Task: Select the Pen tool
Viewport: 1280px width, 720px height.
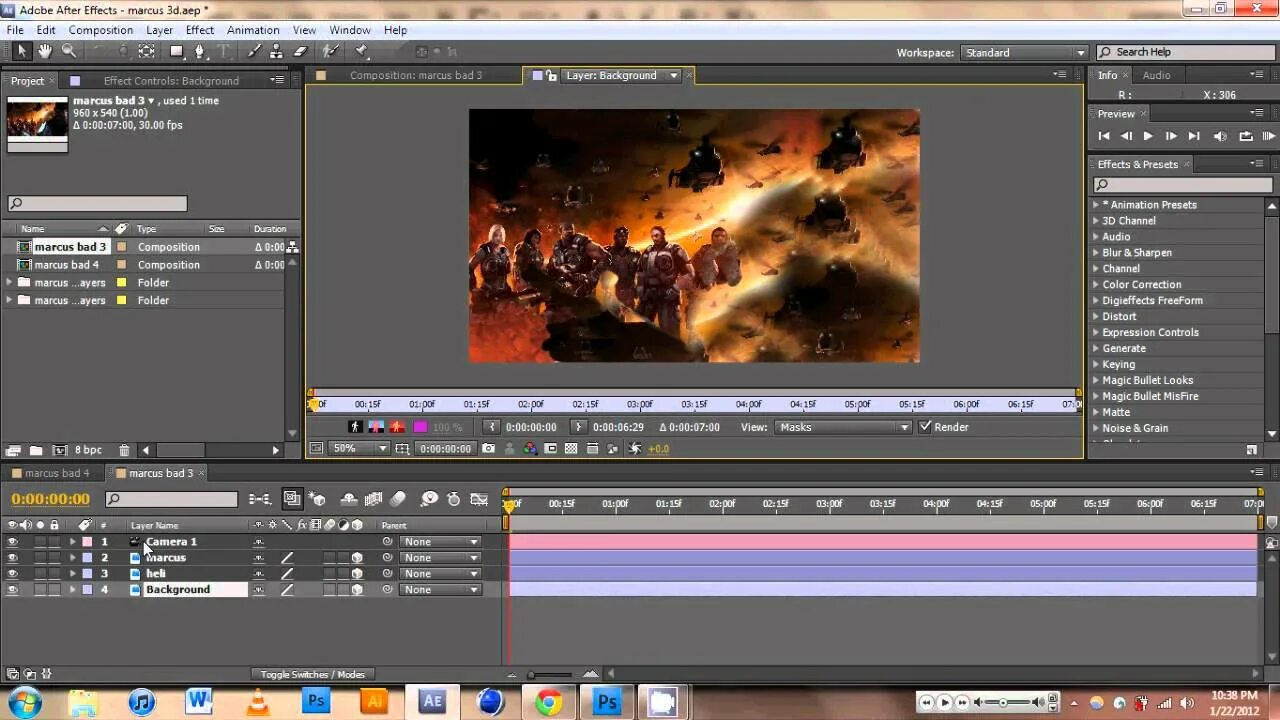Action: coord(200,51)
